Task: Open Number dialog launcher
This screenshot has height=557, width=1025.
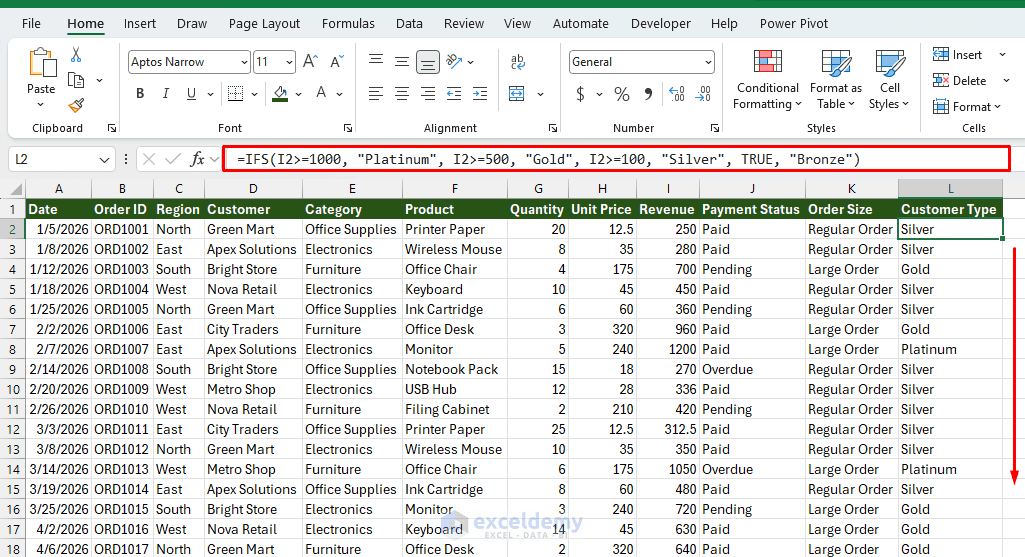Action: (714, 128)
